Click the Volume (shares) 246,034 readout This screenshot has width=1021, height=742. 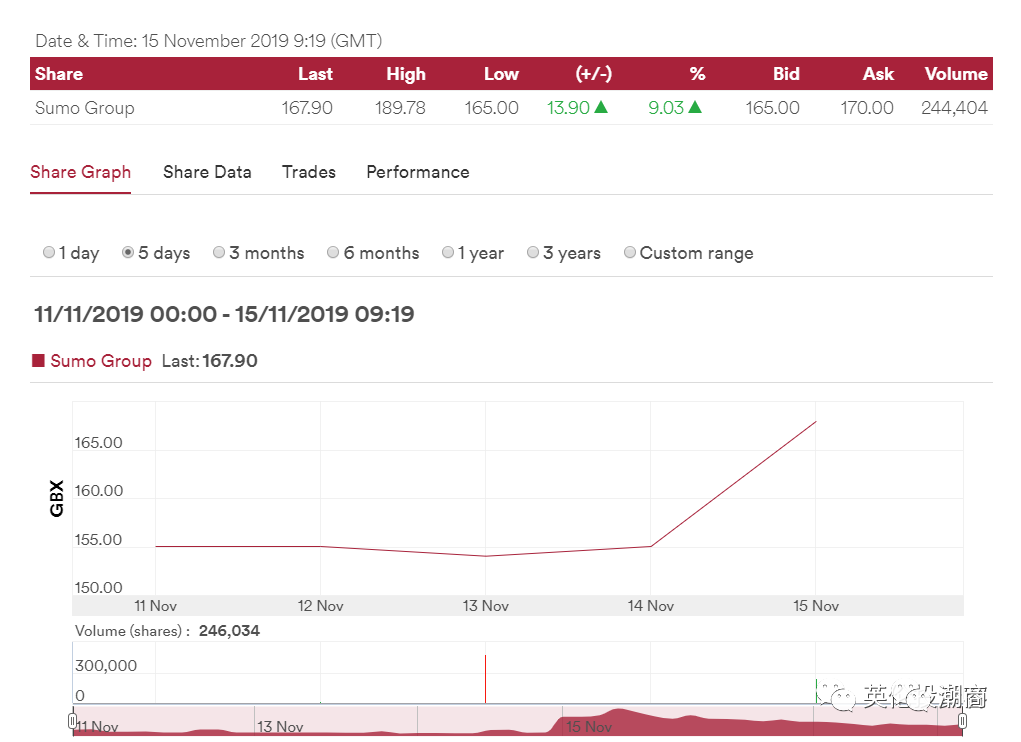tap(167, 631)
